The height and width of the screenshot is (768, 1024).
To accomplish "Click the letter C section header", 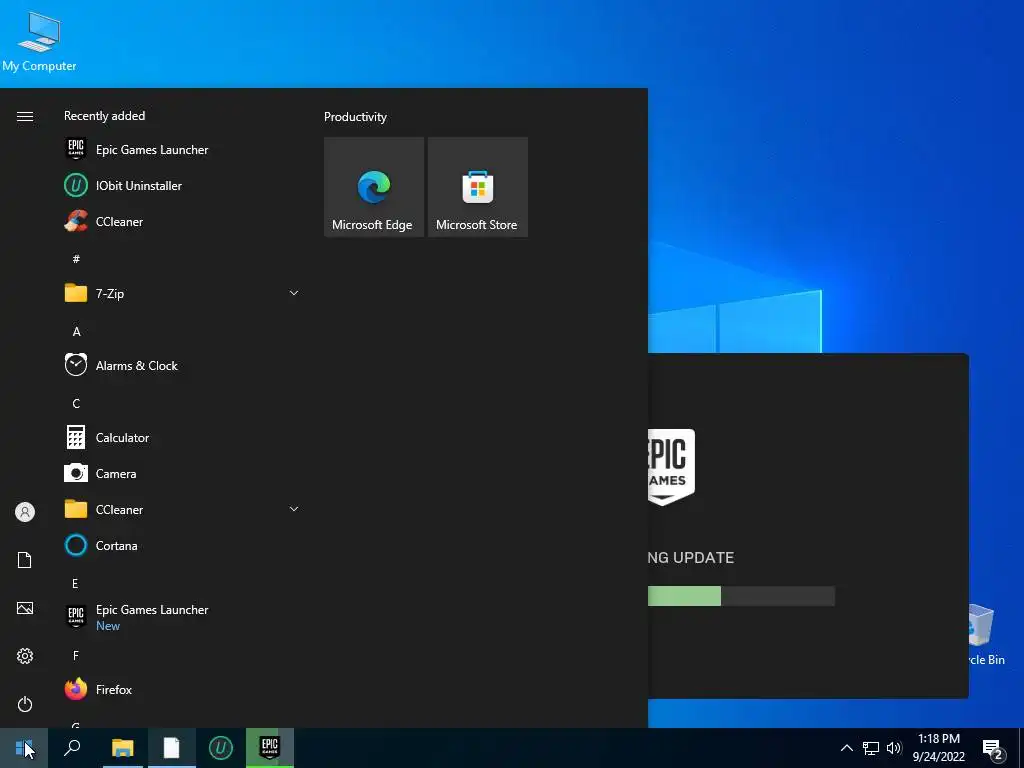I will (x=76, y=403).
